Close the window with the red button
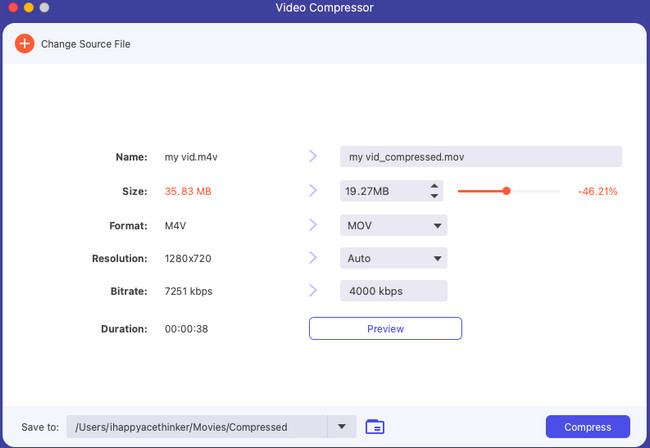The image size is (650, 448). point(13,7)
